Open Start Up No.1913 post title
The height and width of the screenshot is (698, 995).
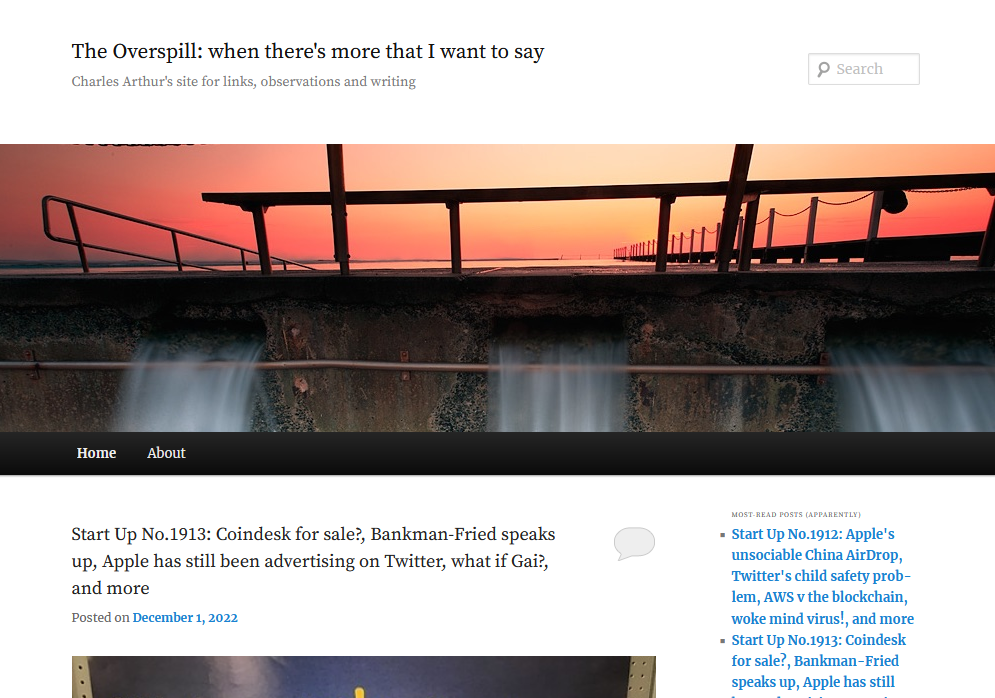[313, 561]
